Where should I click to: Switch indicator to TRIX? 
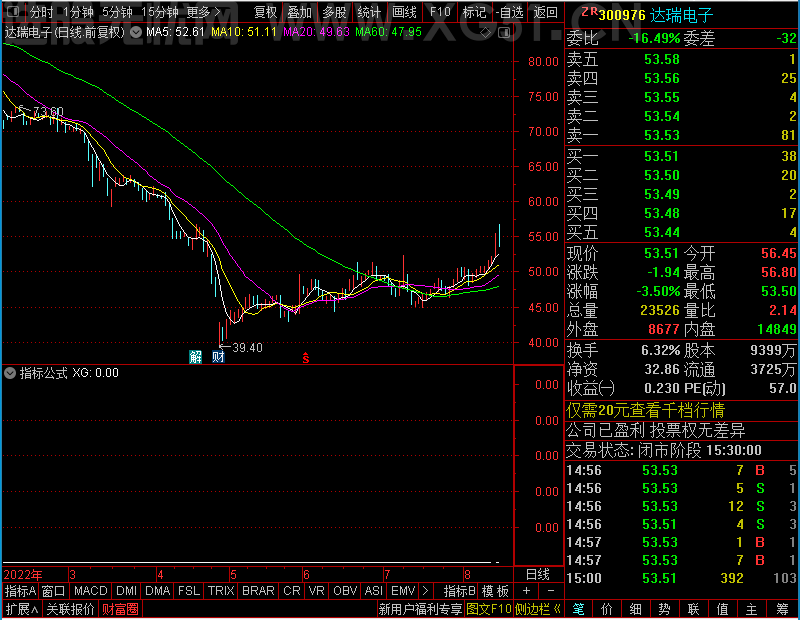[221, 591]
